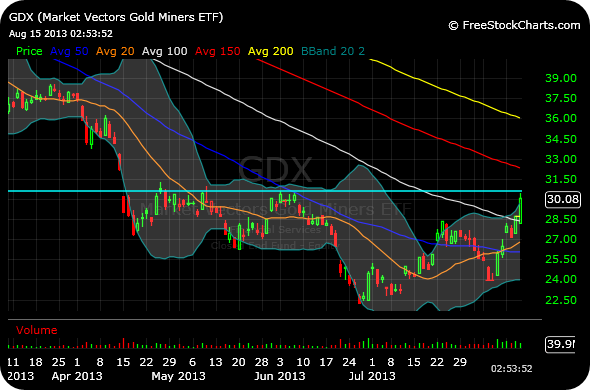This screenshot has width=590, height=390.
Task: Click the 22.50 price axis label
Action: [x=561, y=300]
